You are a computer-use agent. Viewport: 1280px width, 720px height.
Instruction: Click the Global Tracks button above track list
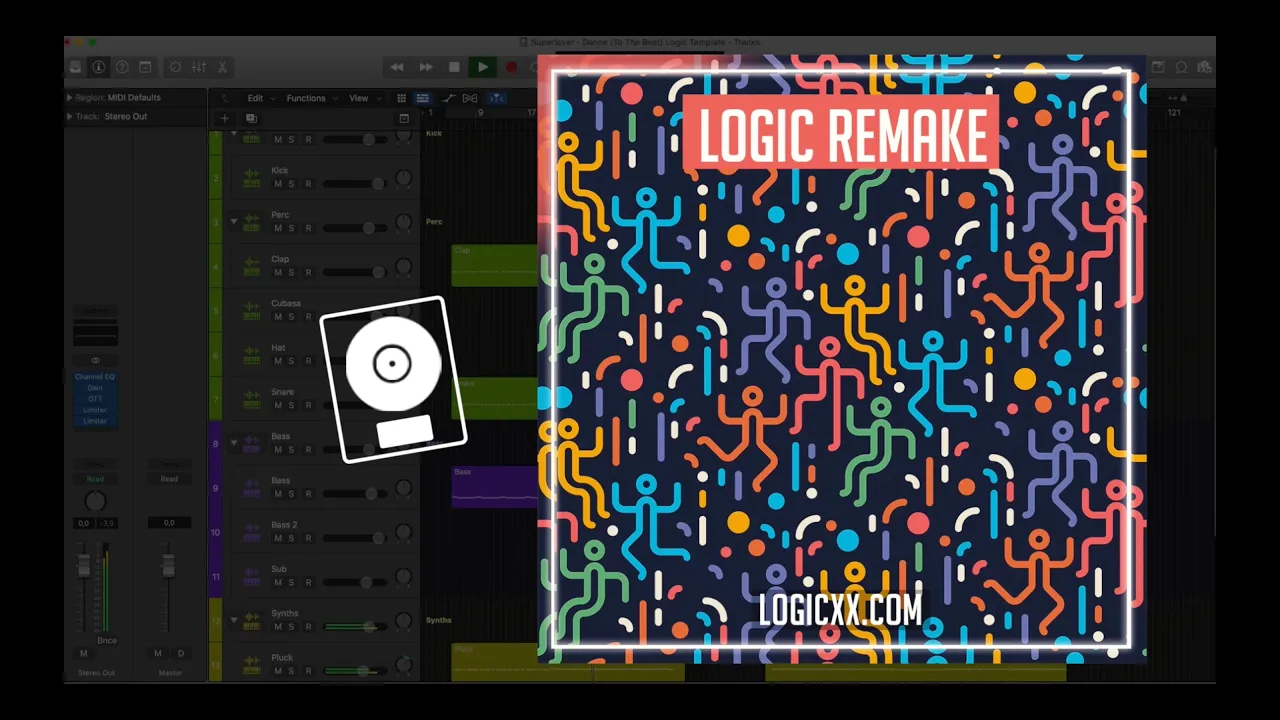tap(404, 118)
